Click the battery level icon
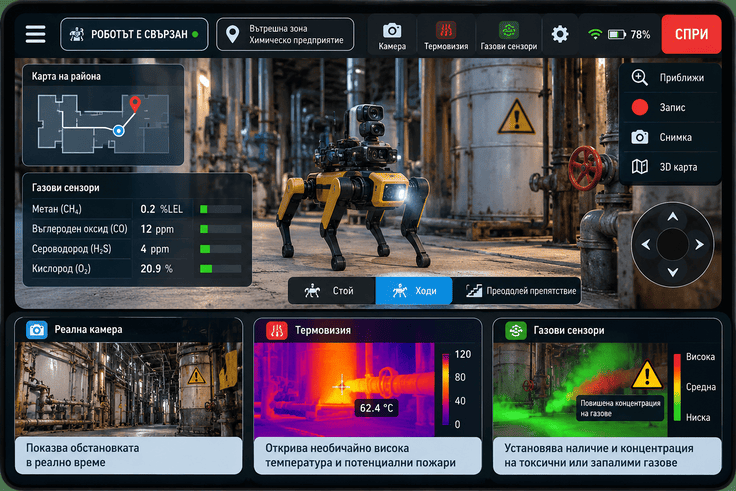This screenshot has height=491, width=736. coord(617,34)
